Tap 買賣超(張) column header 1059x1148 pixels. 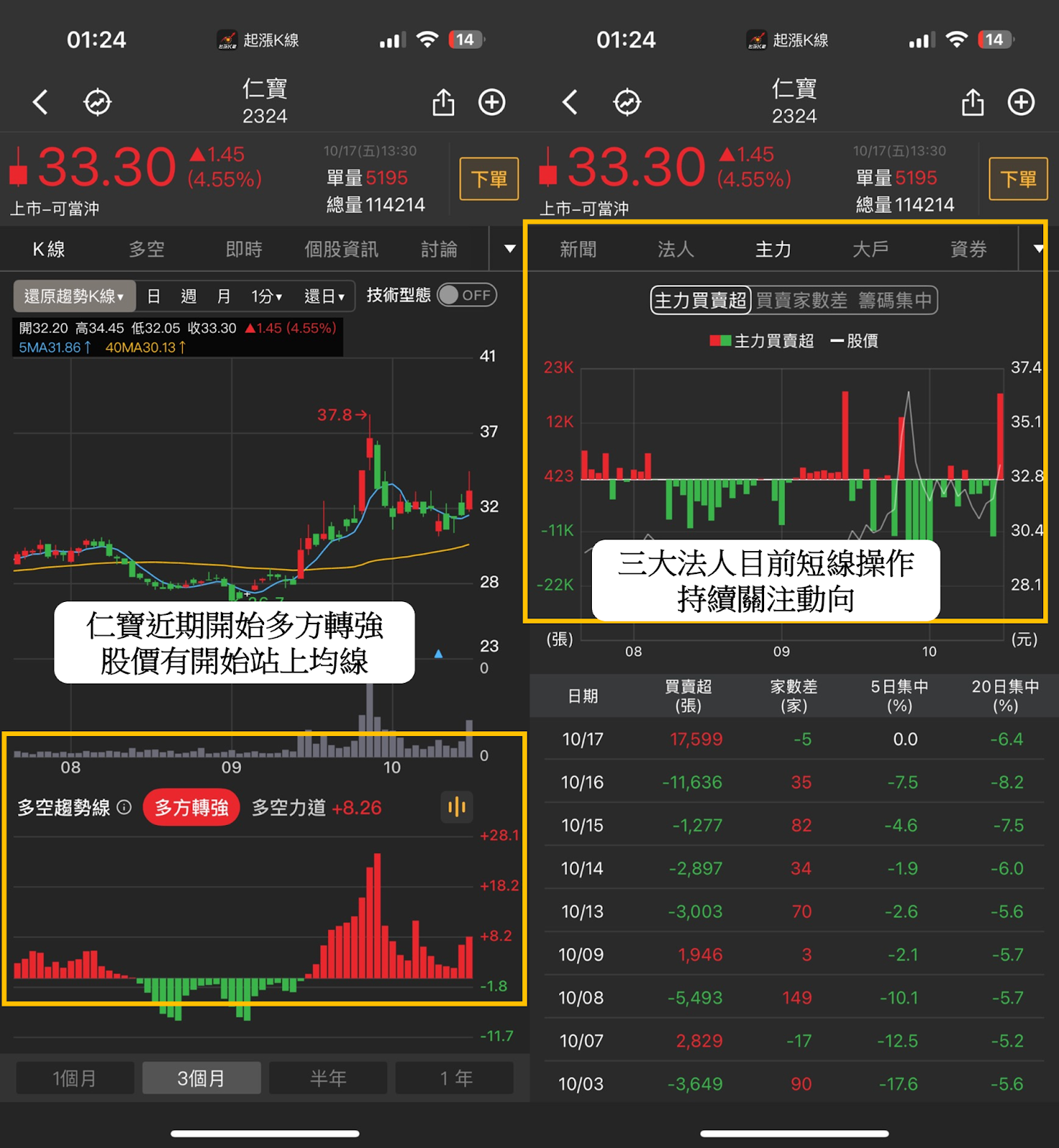689,696
